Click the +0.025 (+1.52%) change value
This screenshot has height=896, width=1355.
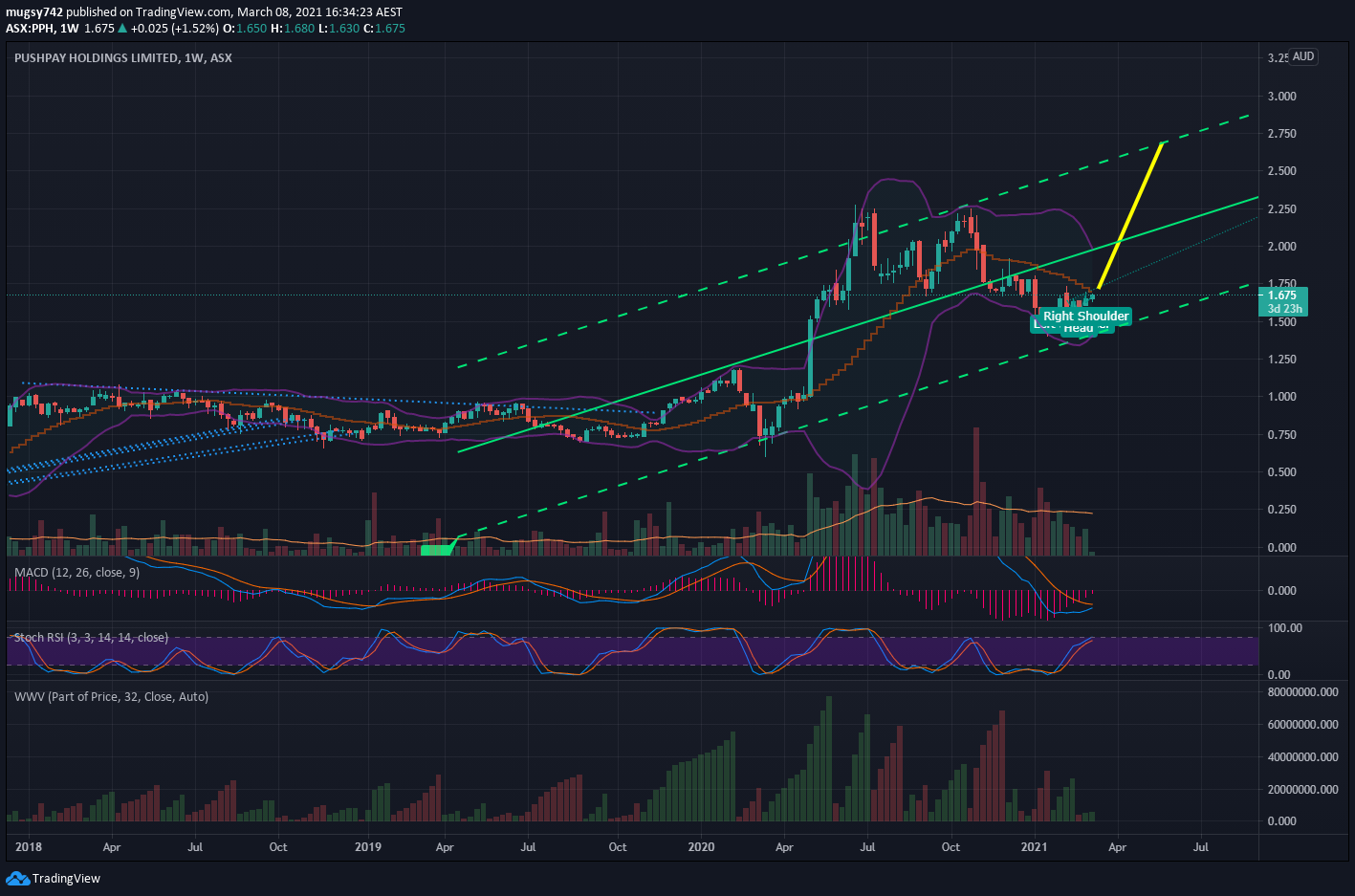click(x=176, y=29)
